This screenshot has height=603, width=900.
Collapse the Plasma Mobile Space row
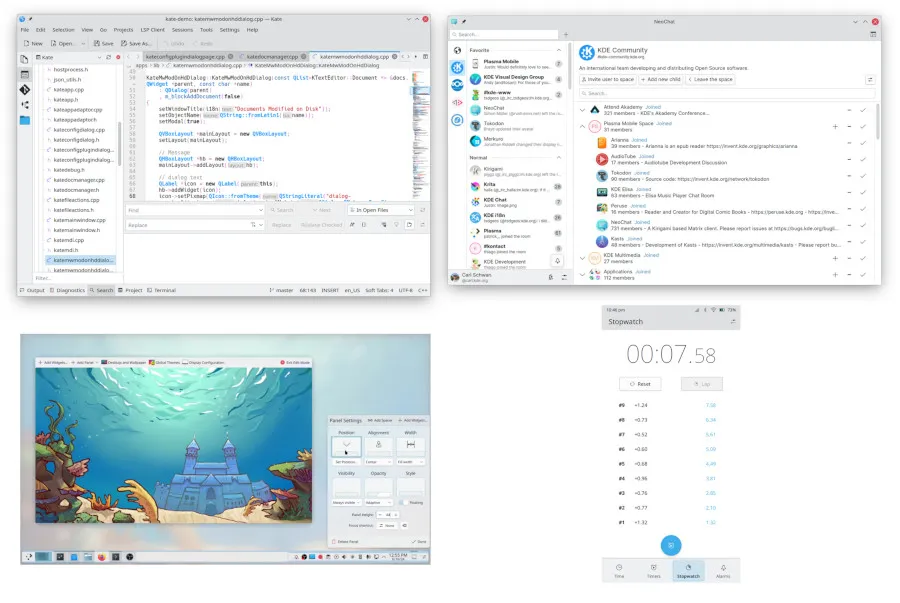[582, 127]
